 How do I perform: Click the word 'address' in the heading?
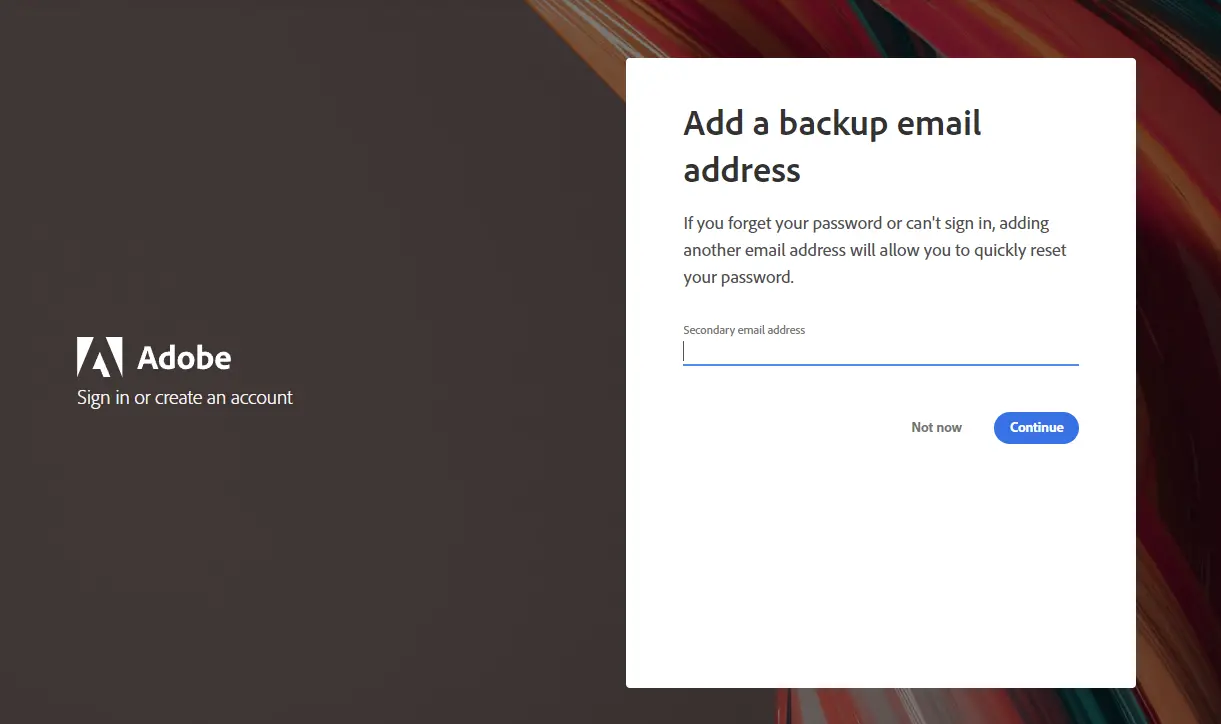coord(742,170)
